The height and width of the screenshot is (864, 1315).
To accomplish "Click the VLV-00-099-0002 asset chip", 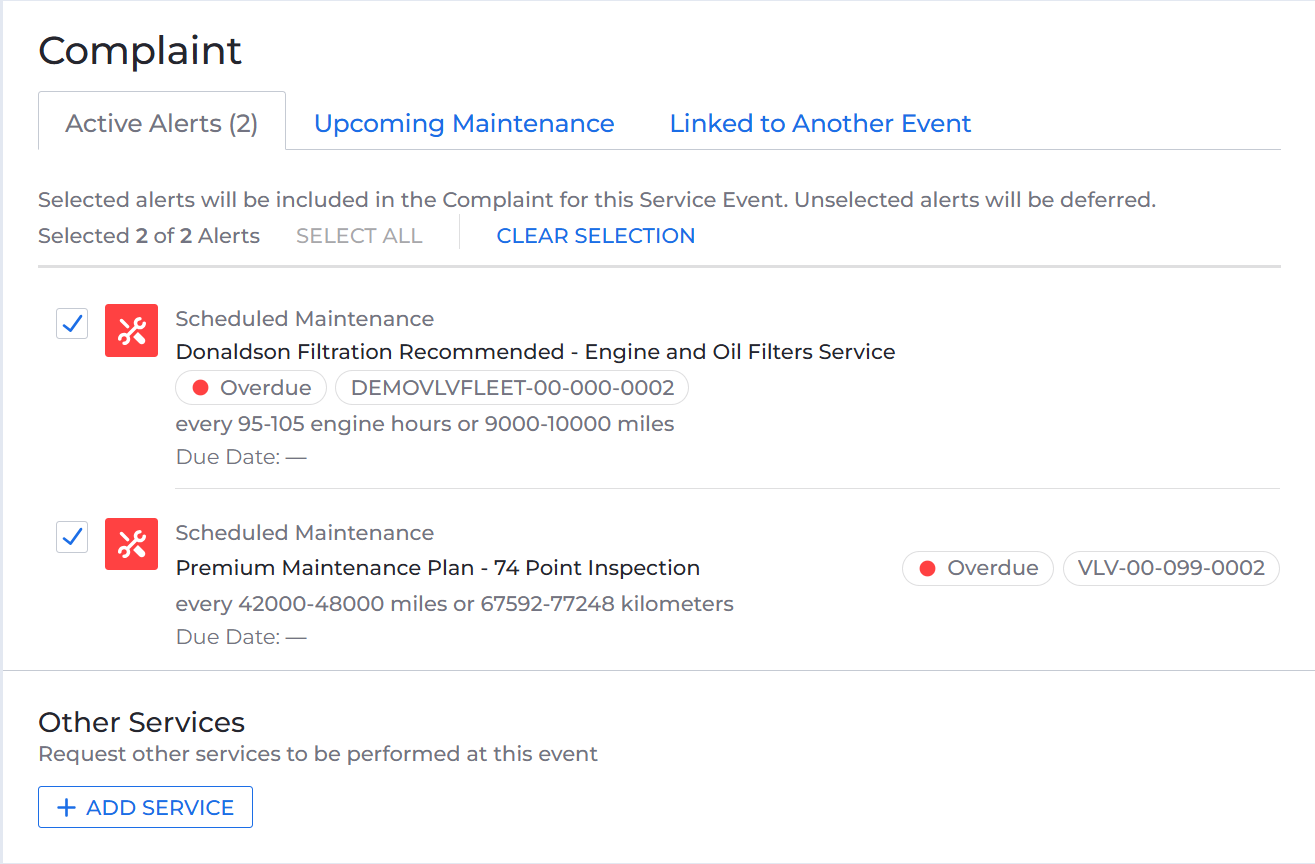I will 1170,568.
